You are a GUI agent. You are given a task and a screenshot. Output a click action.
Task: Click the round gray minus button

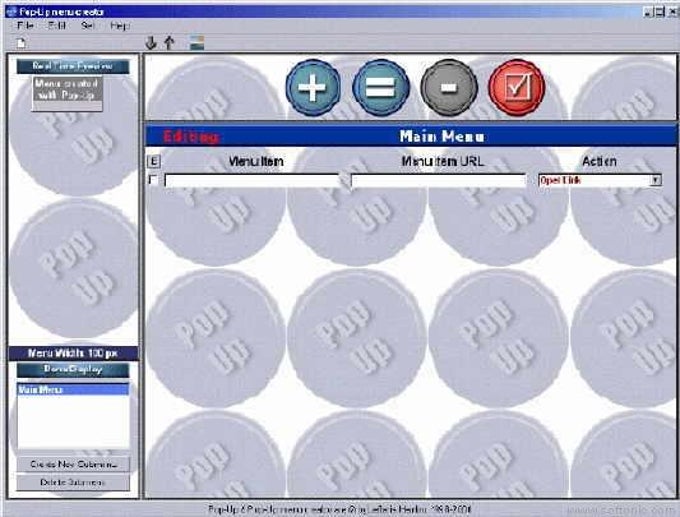pos(449,87)
